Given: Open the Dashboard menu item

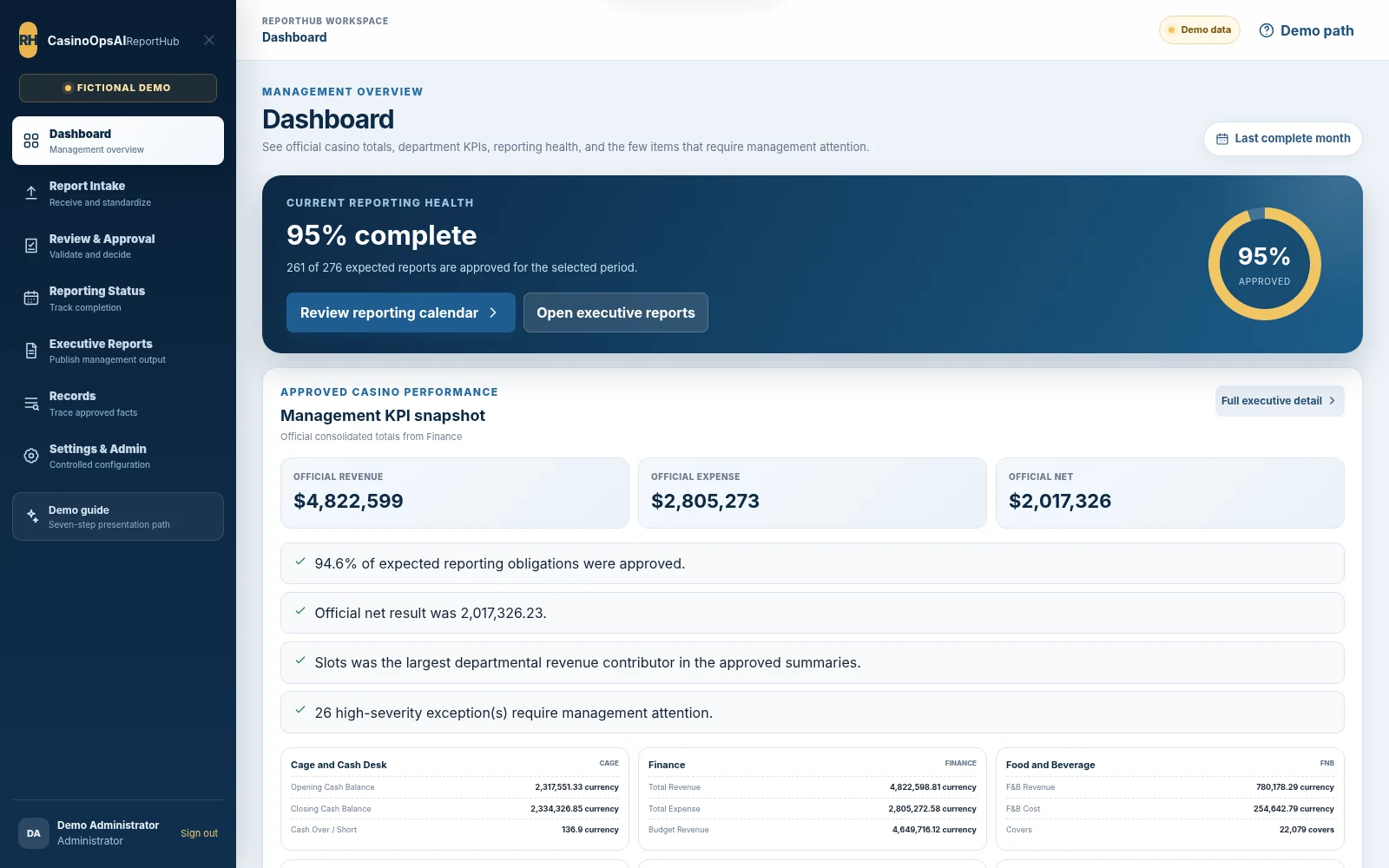Looking at the screenshot, I should 118,141.
